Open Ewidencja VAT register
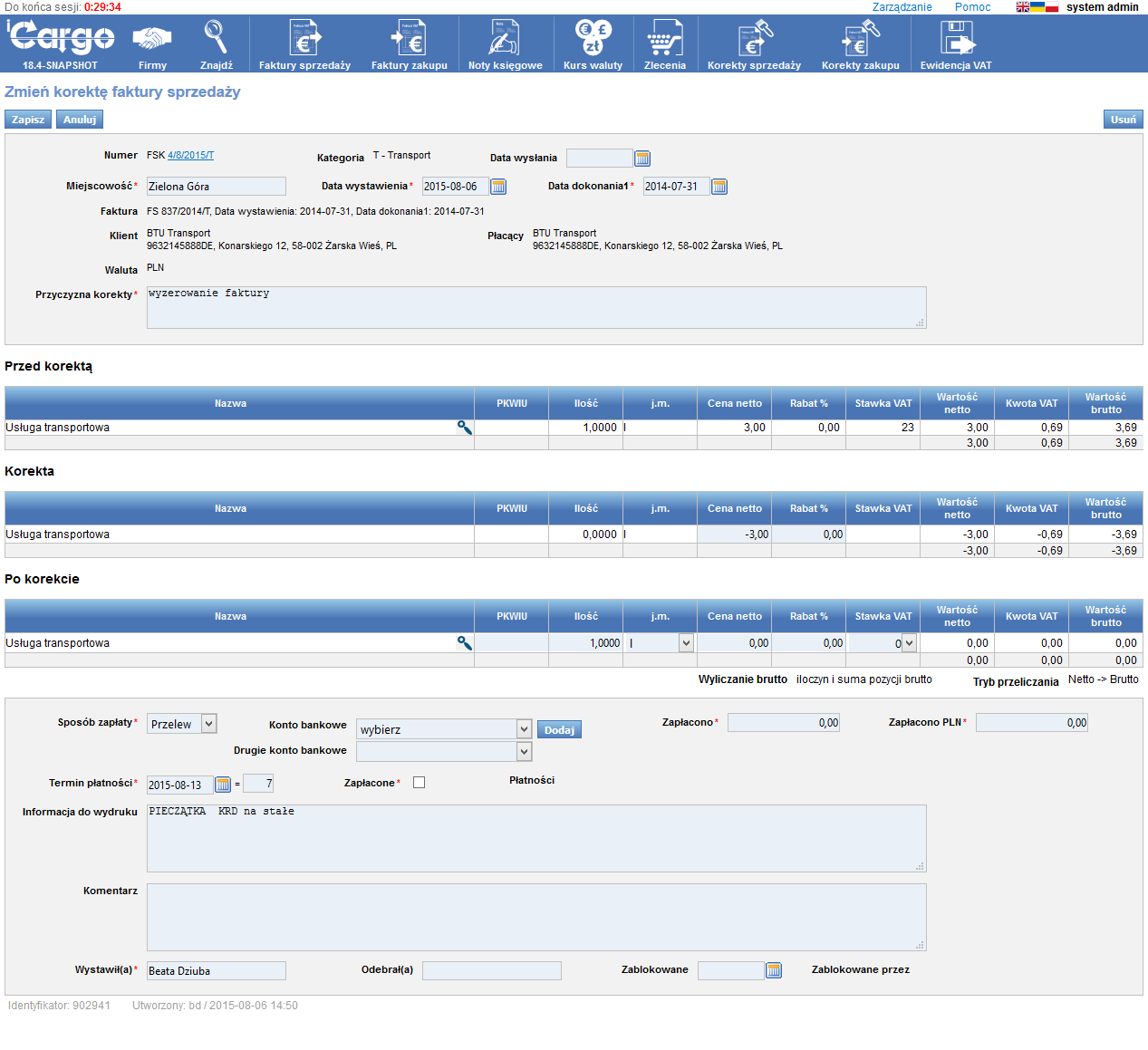This screenshot has width=1148, height=1050. (x=956, y=44)
